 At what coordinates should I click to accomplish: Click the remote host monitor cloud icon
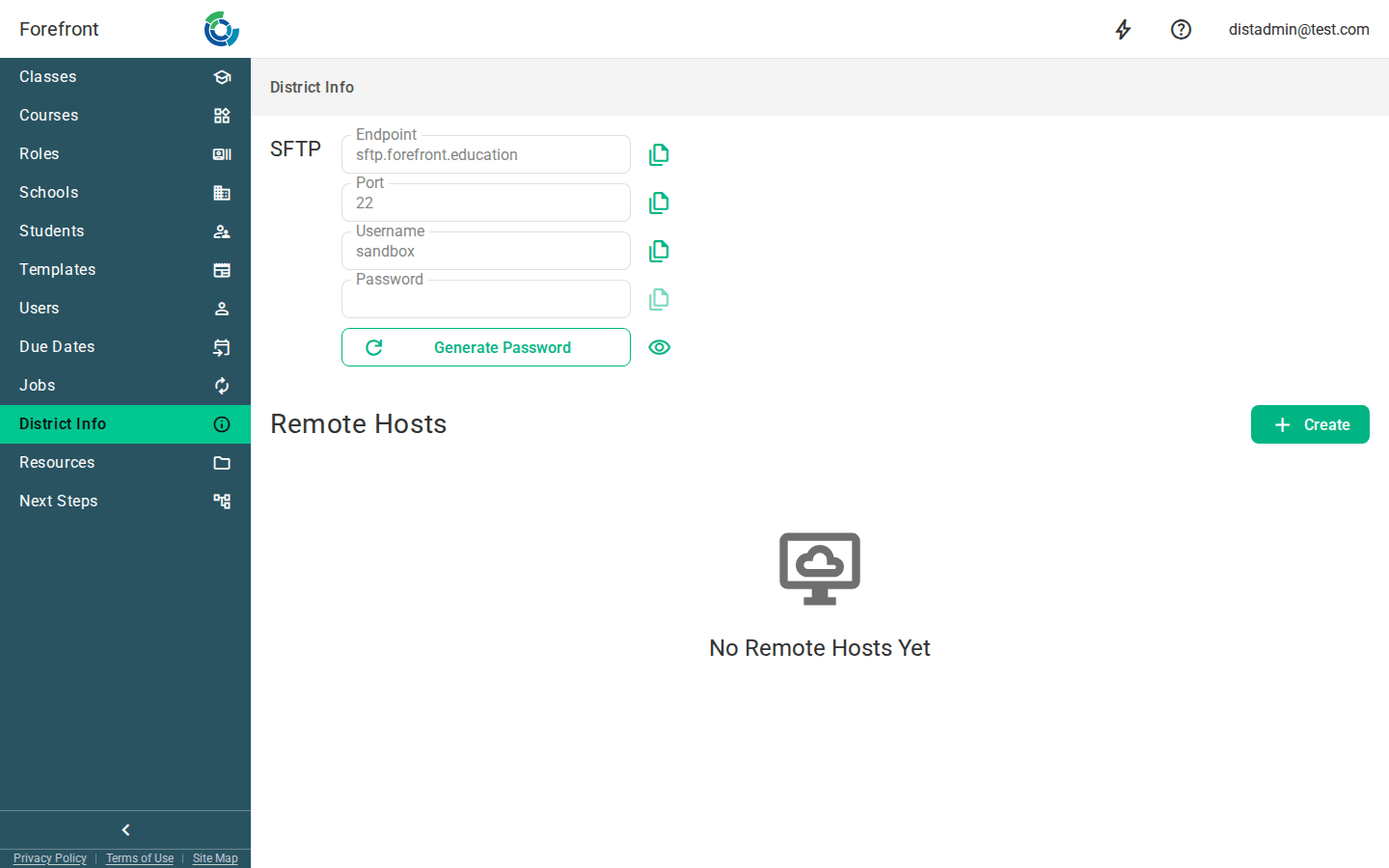point(820,569)
